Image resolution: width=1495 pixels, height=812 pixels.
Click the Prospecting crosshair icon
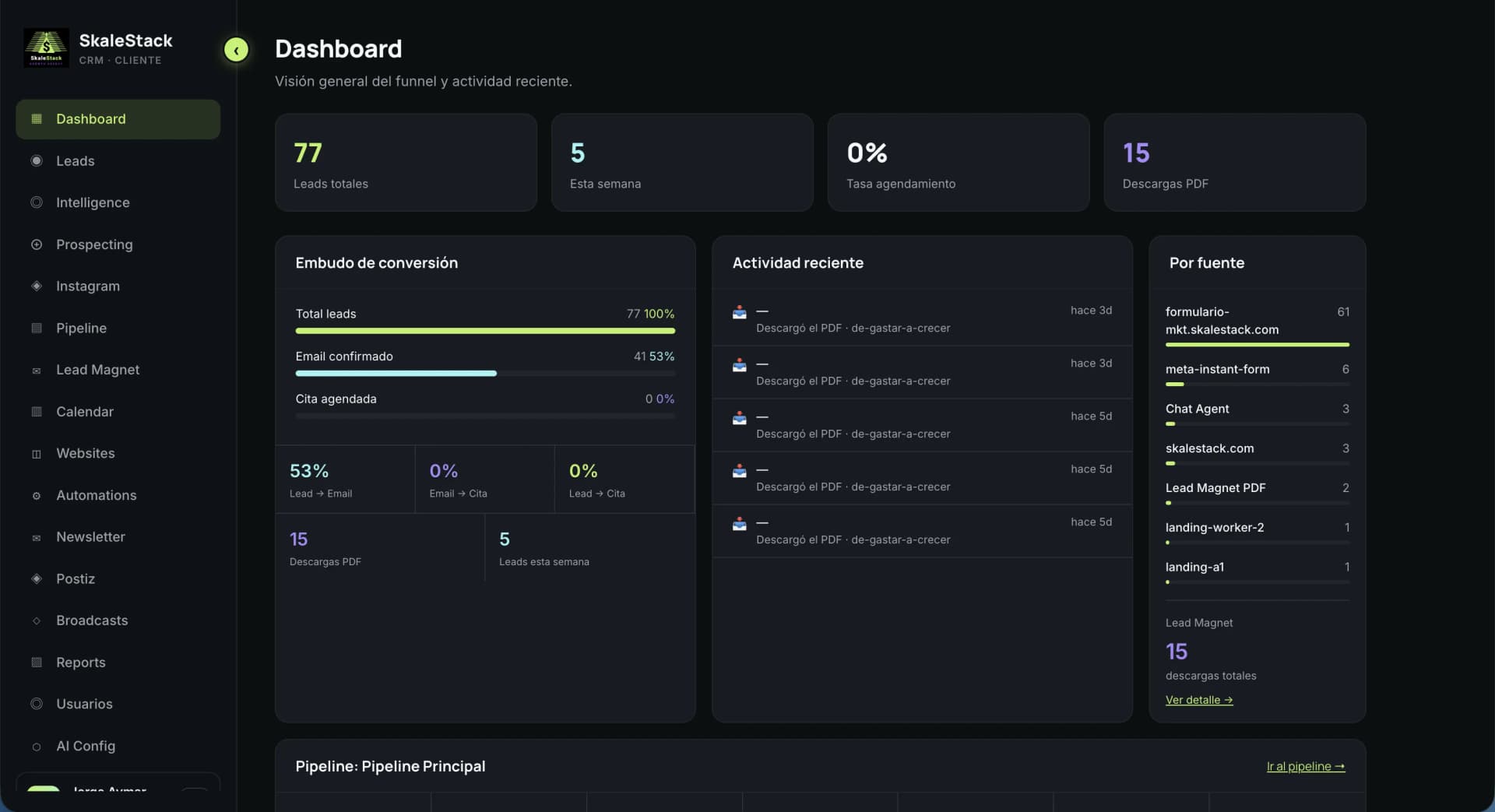[37, 244]
